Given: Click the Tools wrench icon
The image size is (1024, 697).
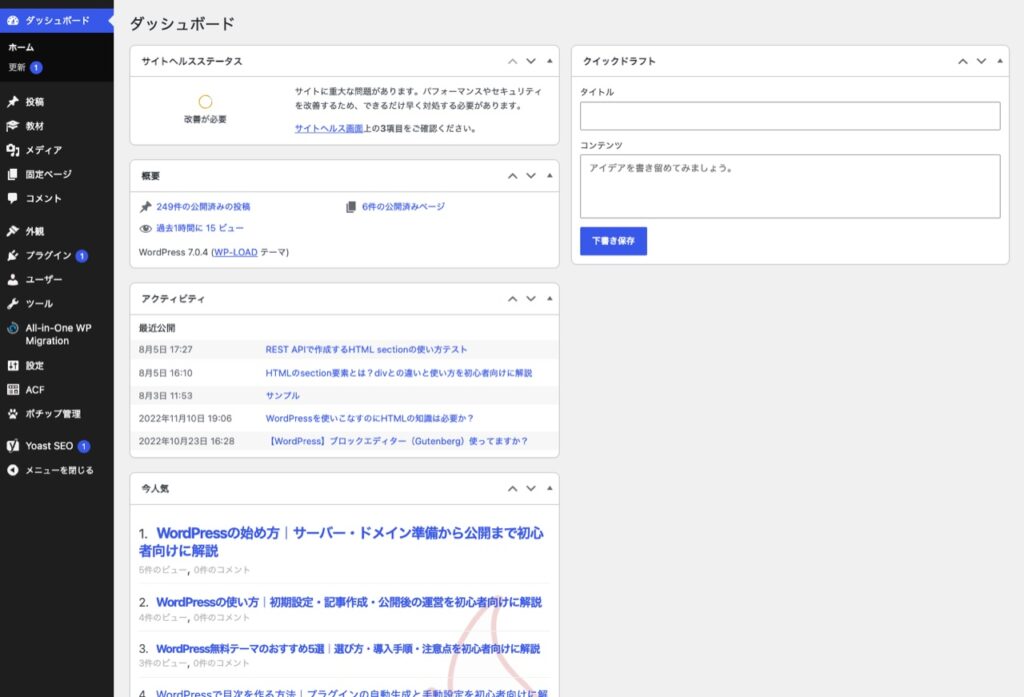Looking at the screenshot, I should (x=12, y=303).
